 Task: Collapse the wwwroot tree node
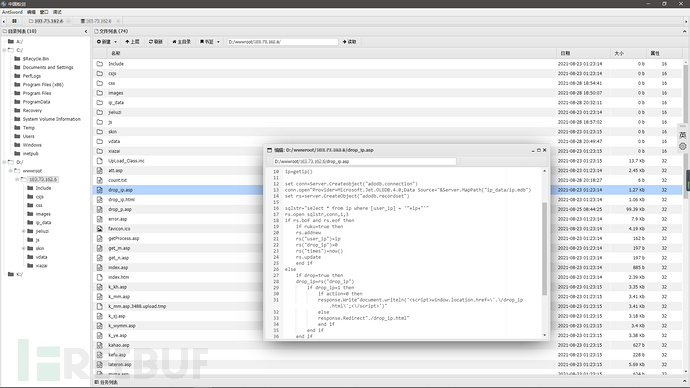(x=11, y=171)
